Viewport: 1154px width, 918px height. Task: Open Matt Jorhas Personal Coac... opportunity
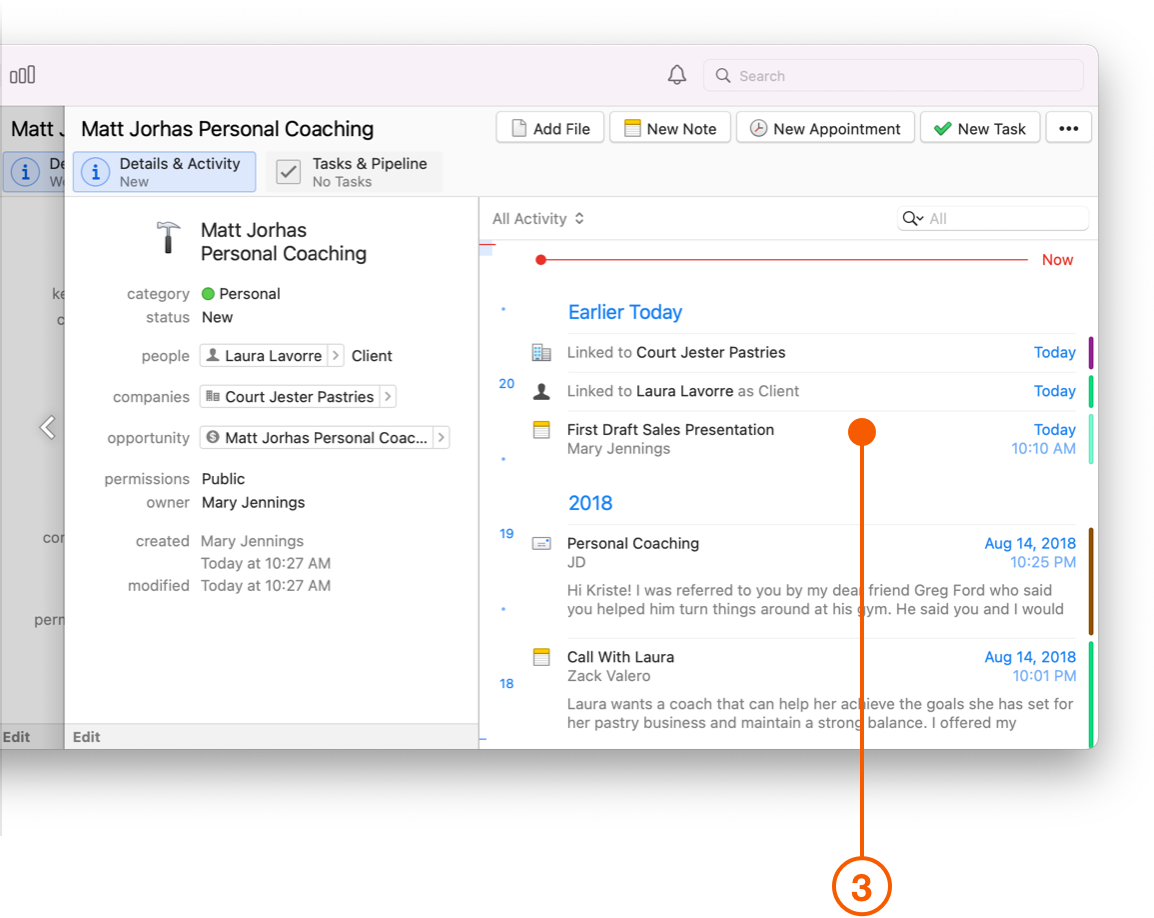click(x=316, y=438)
